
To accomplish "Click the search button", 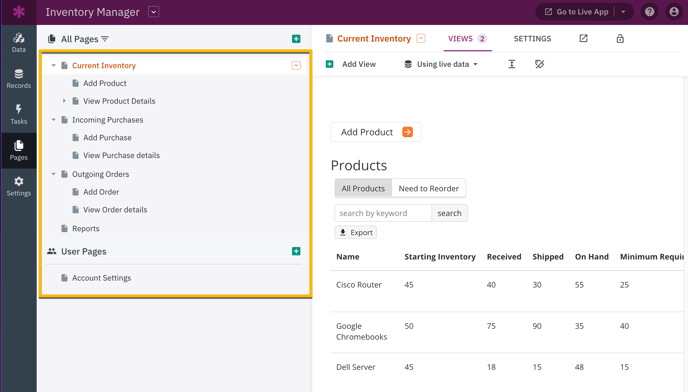I will pyautogui.click(x=449, y=213).
